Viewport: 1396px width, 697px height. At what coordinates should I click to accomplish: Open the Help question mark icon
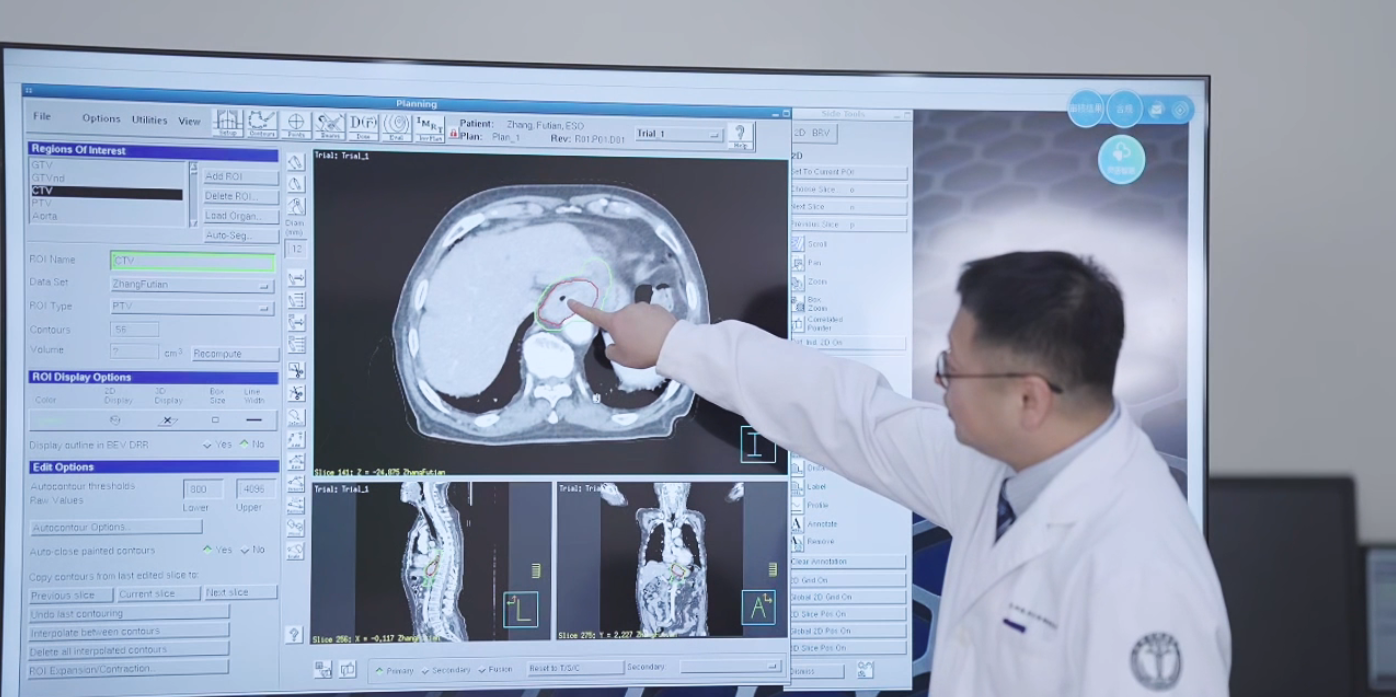point(740,136)
